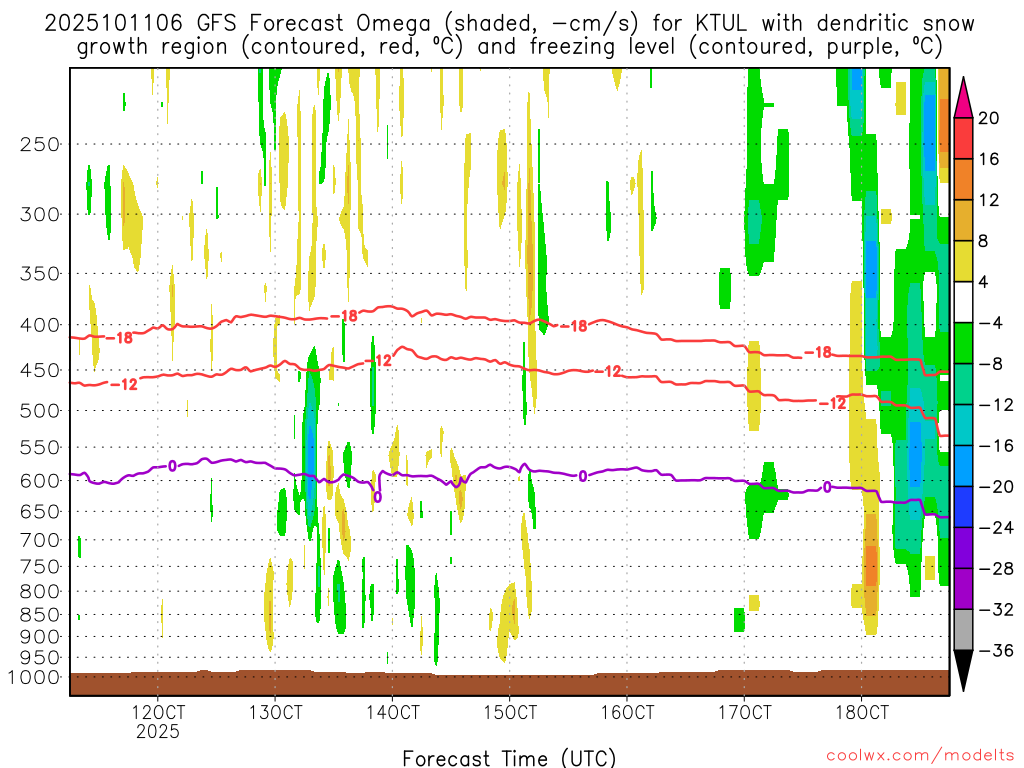
Task: Click the chart title first line with KTUL
Action: [x=509, y=24]
